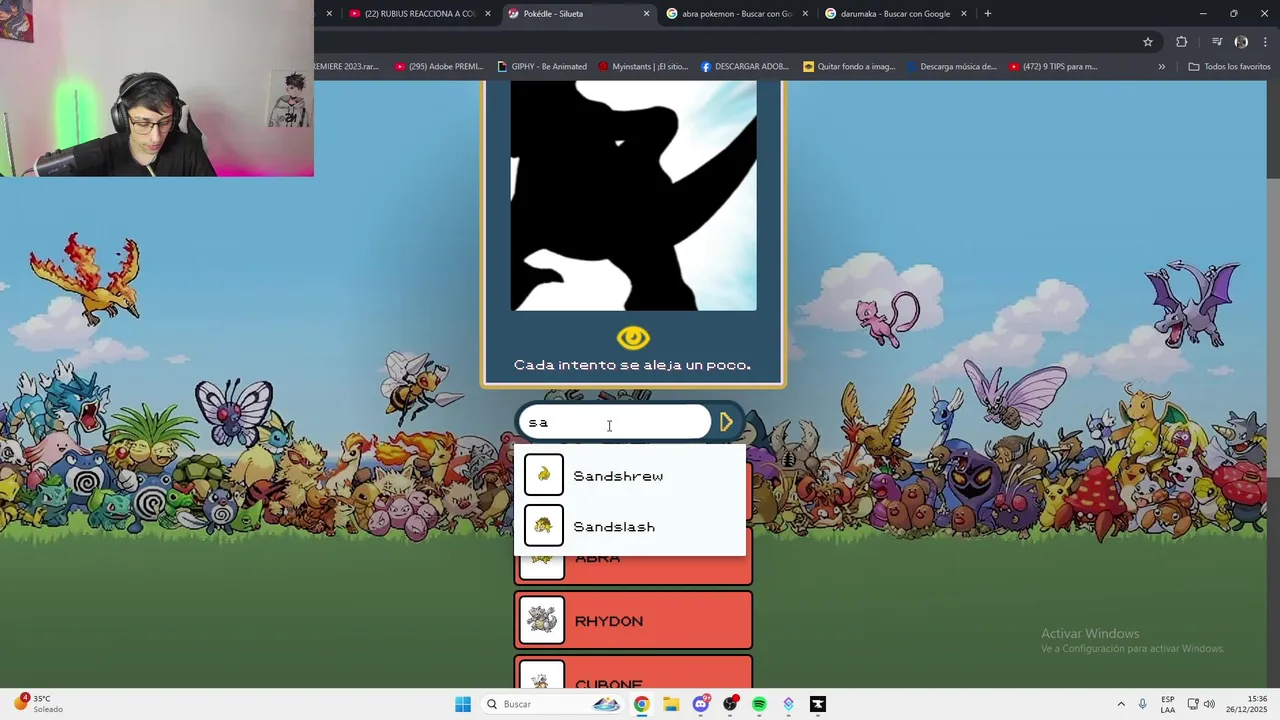Close the darumaka search tab
Viewport: 1280px width, 720px height.
click(x=964, y=14)
